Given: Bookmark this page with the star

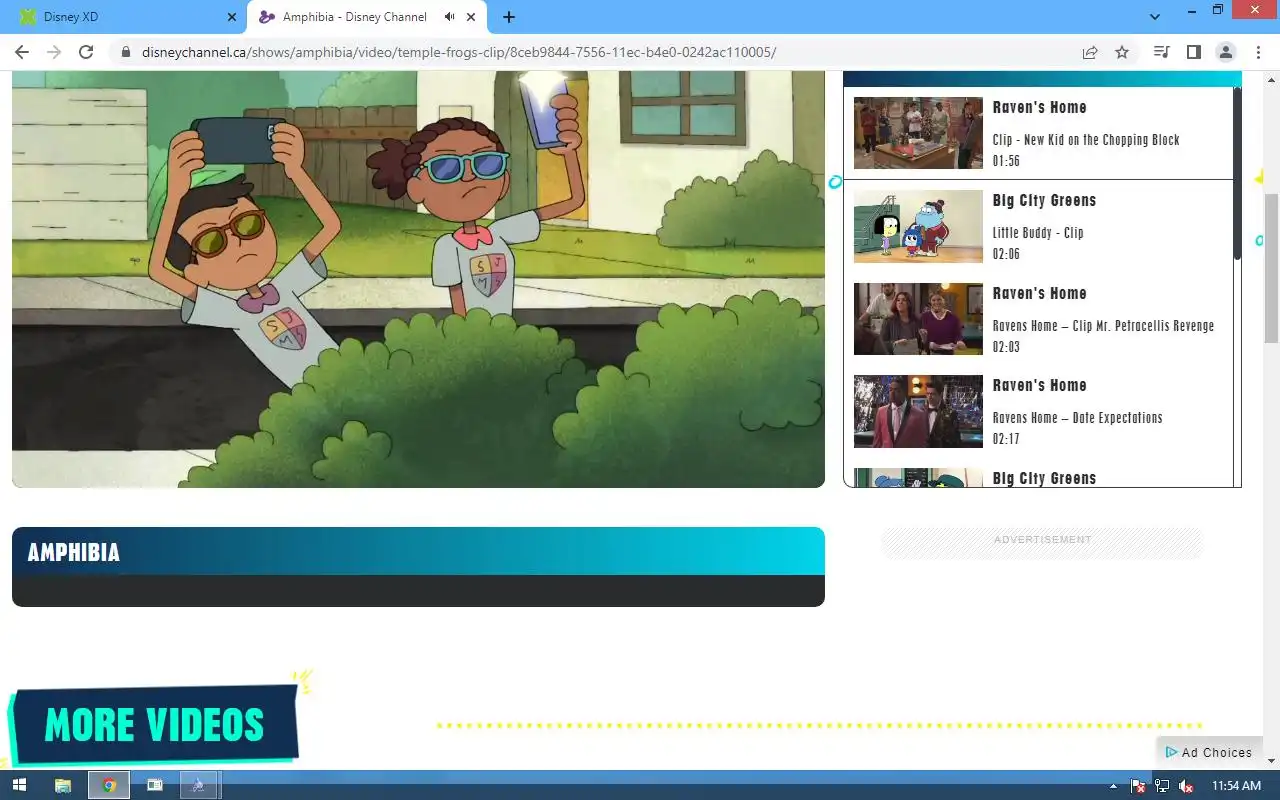Looking at the screenshot, I should pos(1122,52).
